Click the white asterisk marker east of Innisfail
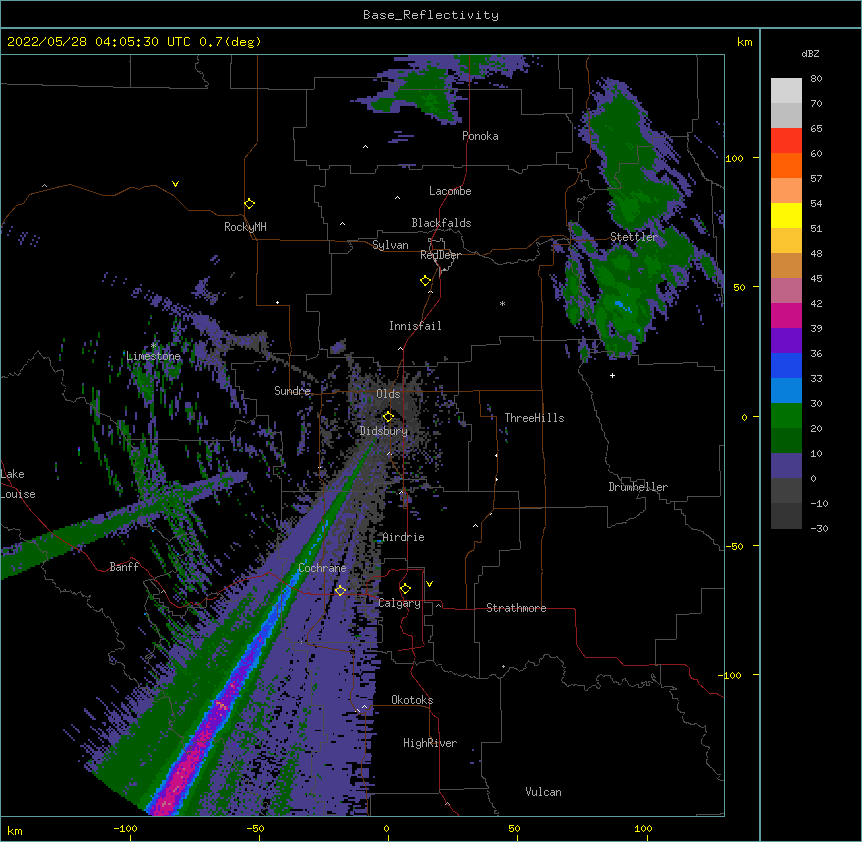Screen dimensions: 862x842 coord(502,303)
